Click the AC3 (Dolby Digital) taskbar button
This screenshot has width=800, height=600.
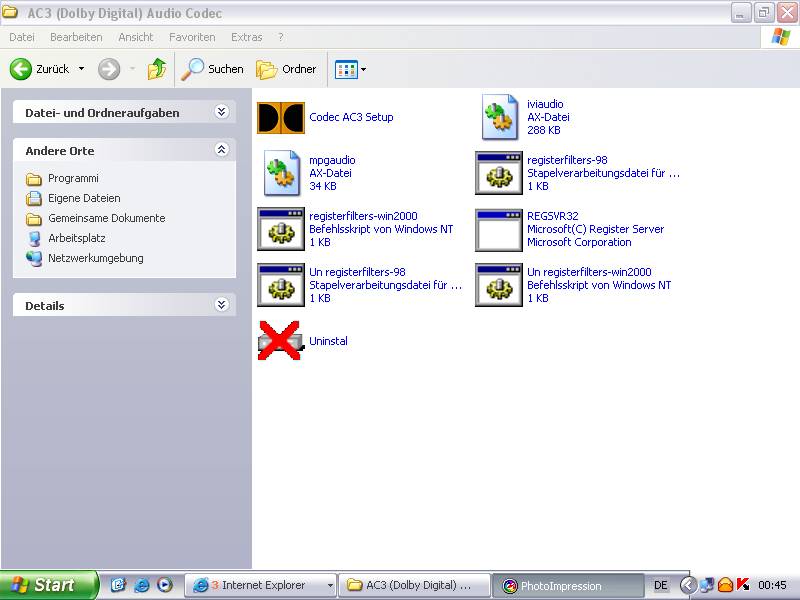(x=414, y=585)
